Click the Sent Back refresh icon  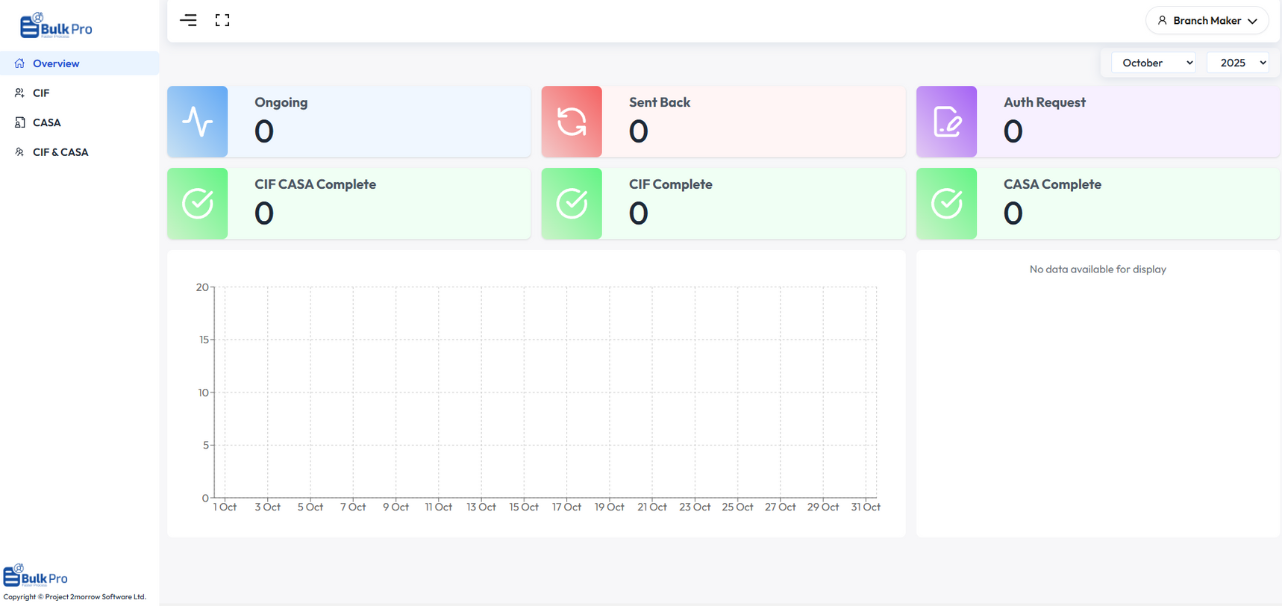pyautogui.click(x=572, y=122)
